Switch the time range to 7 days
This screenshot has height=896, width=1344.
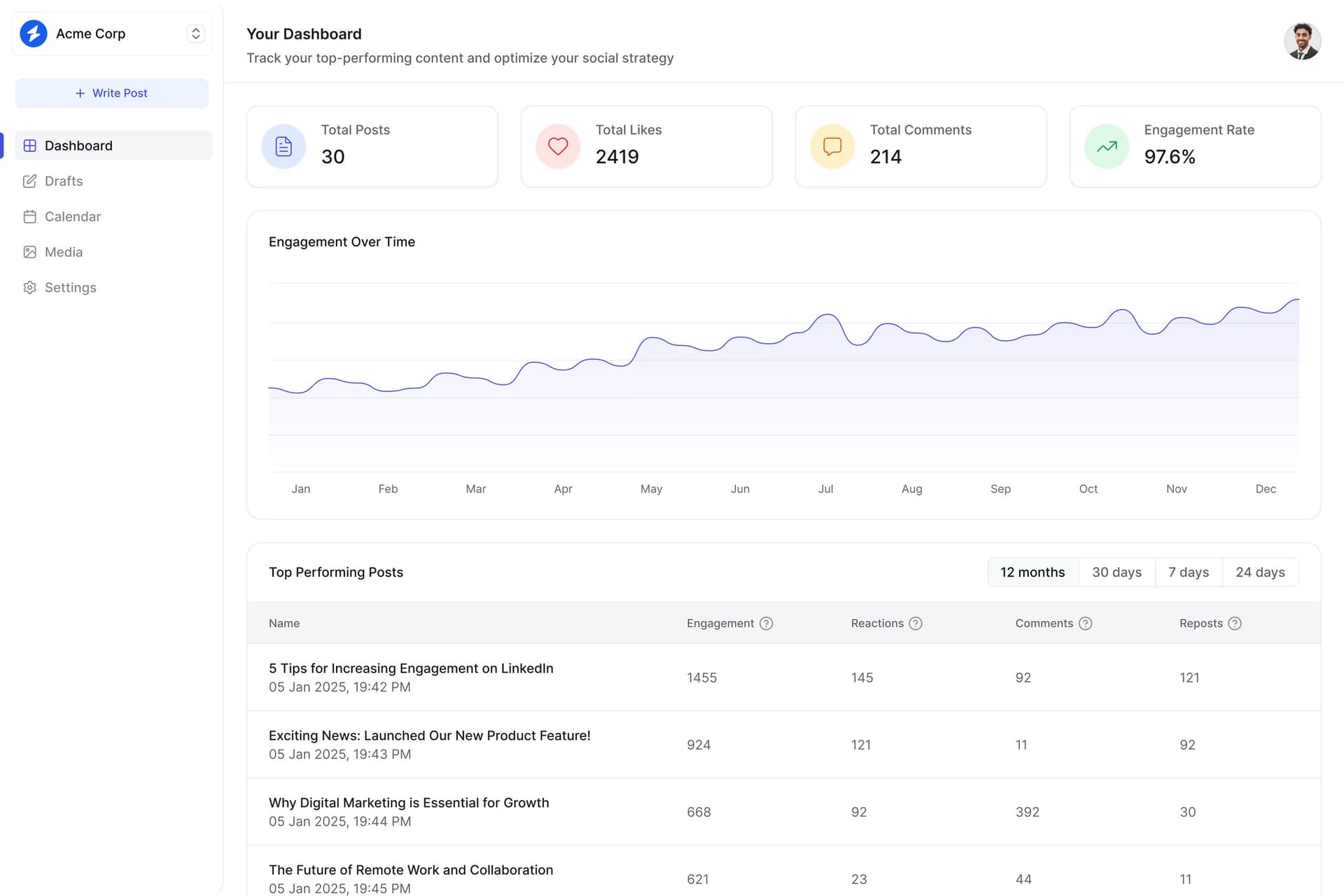point(1189,573)
